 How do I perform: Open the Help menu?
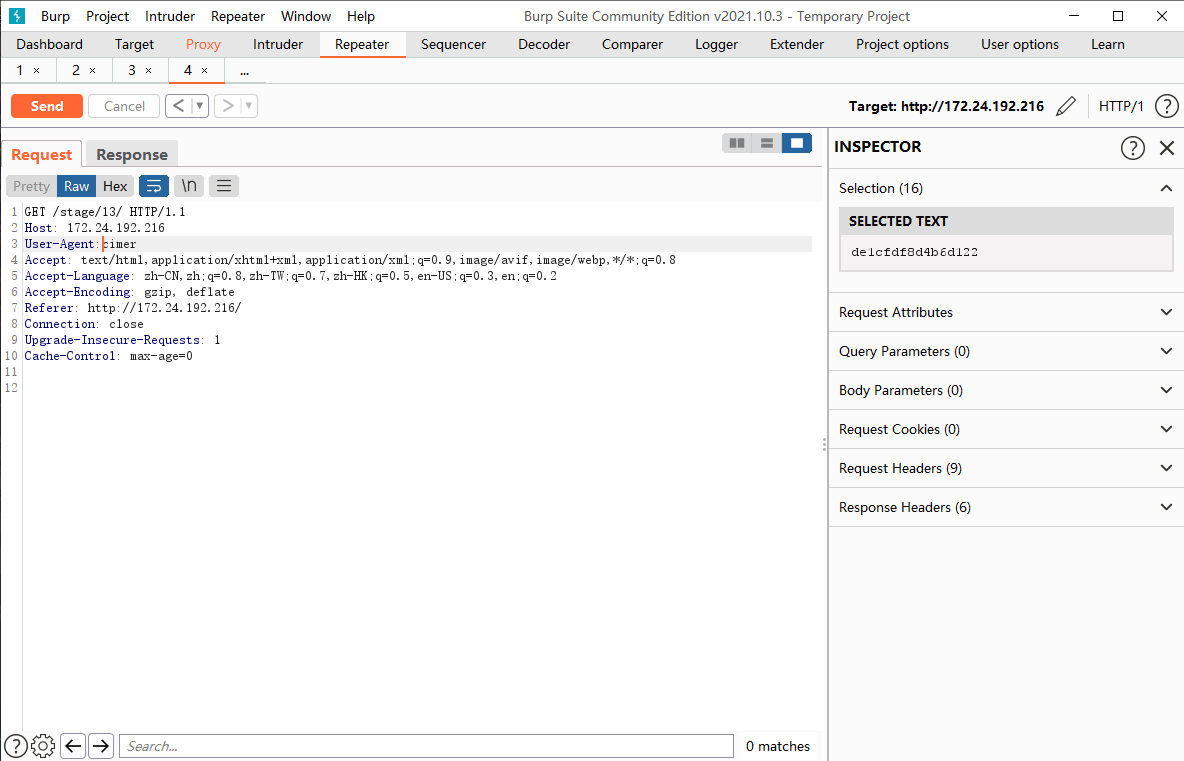point(361,16)
